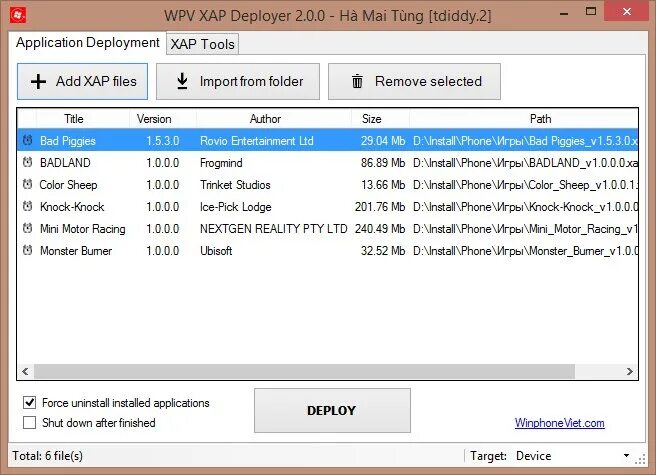Click size value 201.76 Mb
The width and height of the screenshot is (656, 475).
click(x=380, y=207)
